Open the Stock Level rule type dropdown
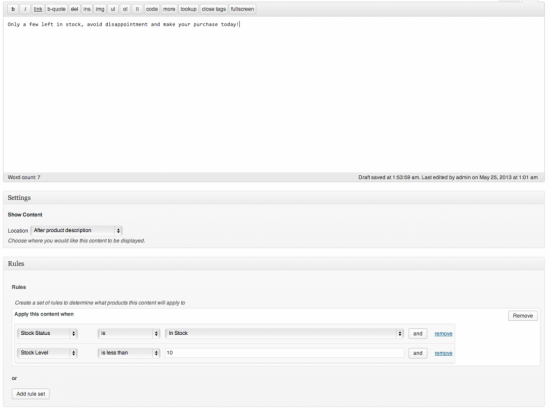The image size is (550, 410). [47, 353]
